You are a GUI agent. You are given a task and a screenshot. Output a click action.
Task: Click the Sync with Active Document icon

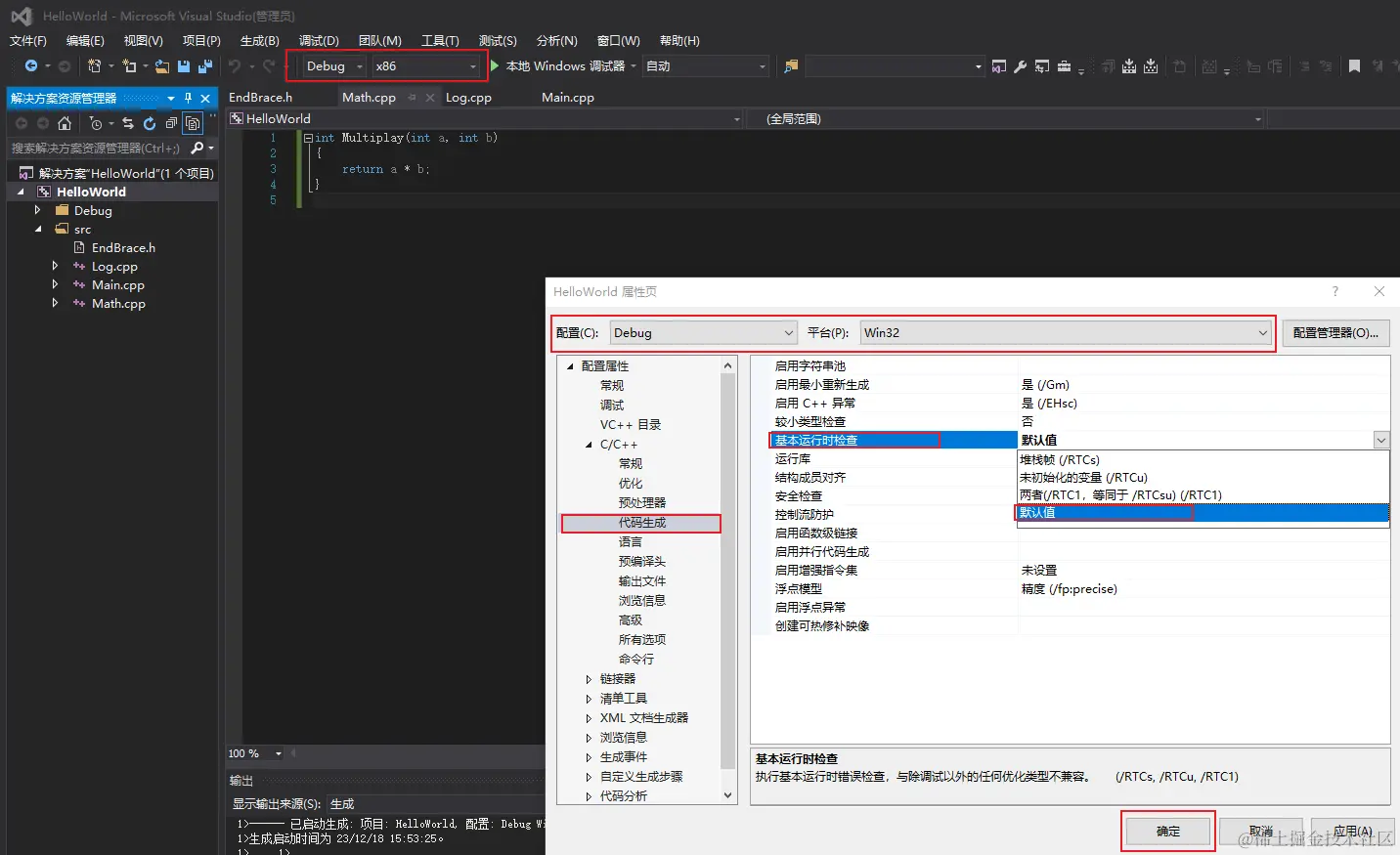127,123
